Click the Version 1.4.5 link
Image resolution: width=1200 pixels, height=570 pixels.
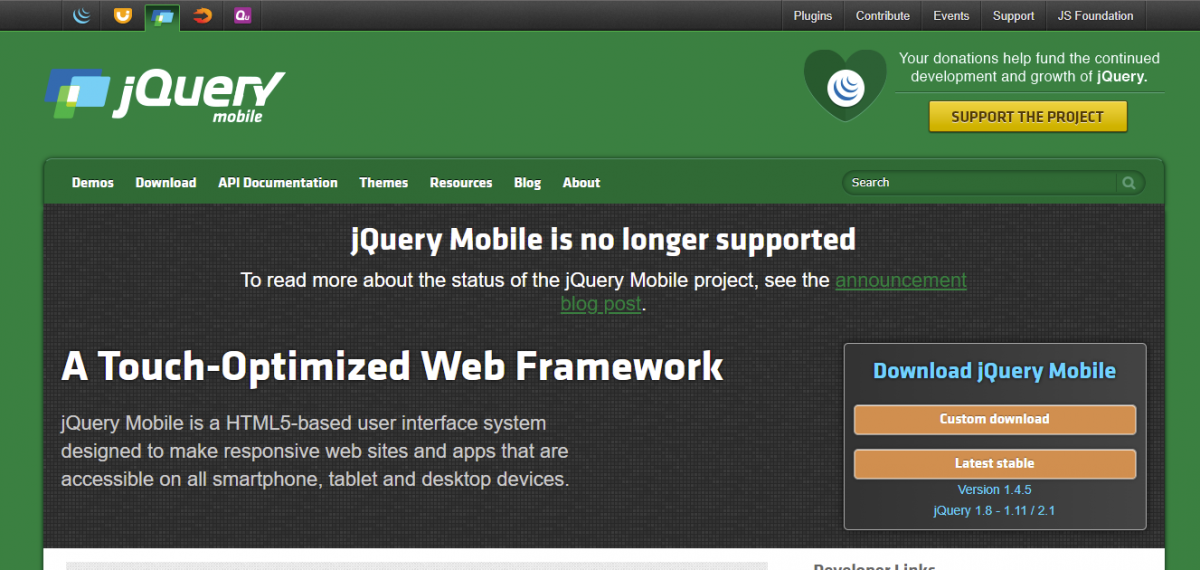(x=995, y=490)
